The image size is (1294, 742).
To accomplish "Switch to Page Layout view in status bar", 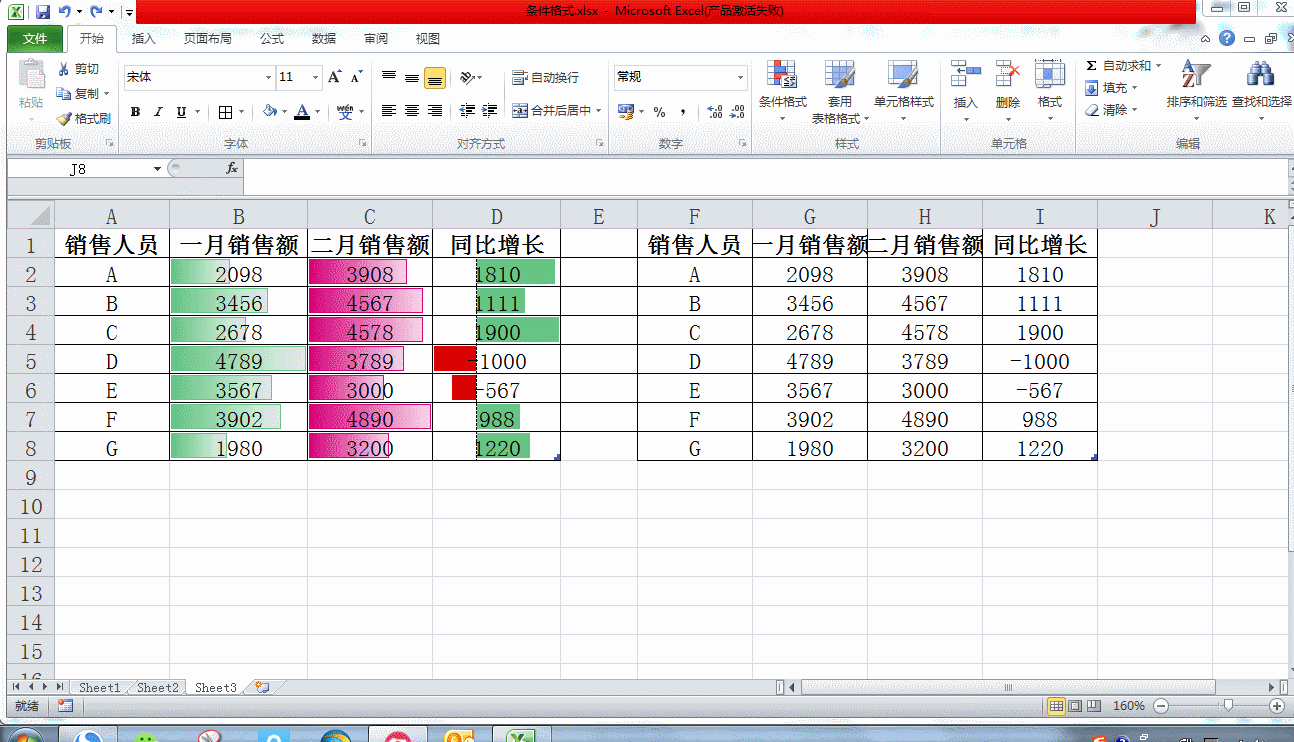I will tap(1075, 706).
